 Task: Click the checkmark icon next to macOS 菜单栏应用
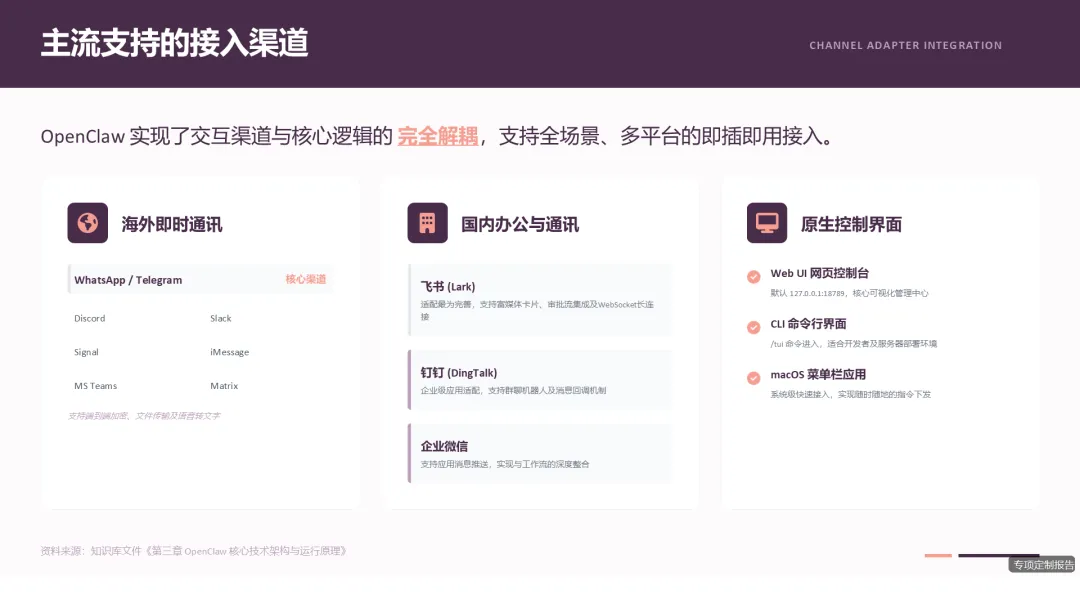click(754, 378)
